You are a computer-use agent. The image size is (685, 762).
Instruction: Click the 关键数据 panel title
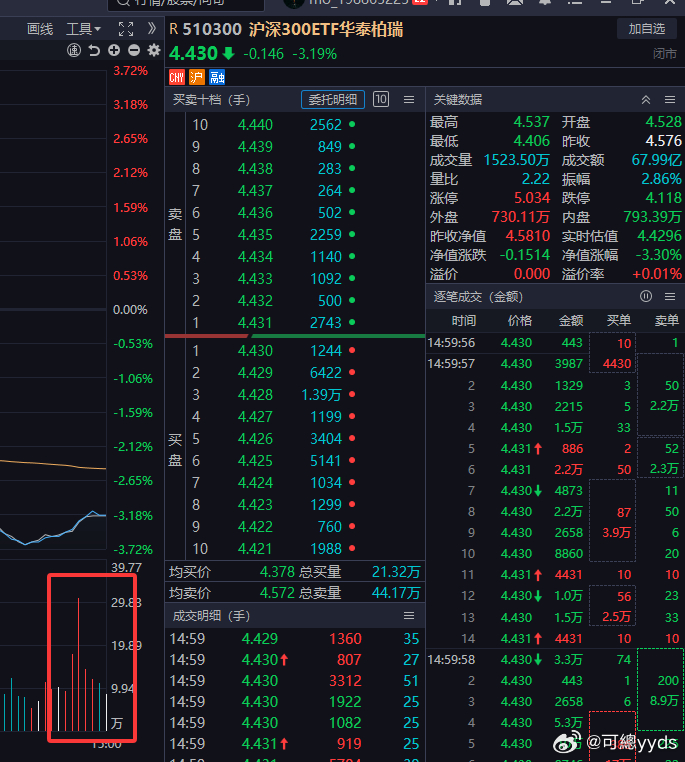458,100
